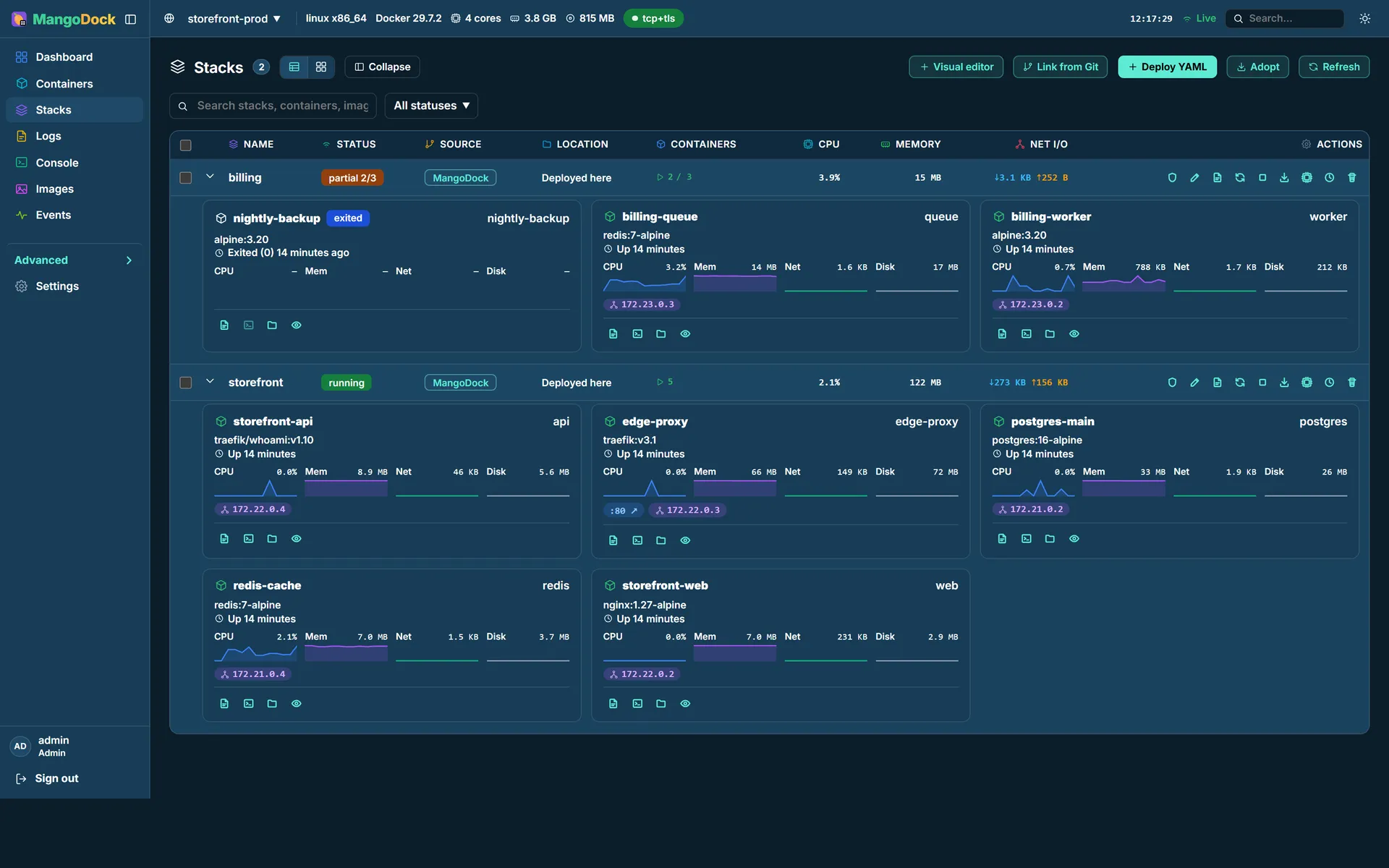Open folder icon on postgres-main card
The width and height of the screenshot is (1389, 868).
point(1050,539)
